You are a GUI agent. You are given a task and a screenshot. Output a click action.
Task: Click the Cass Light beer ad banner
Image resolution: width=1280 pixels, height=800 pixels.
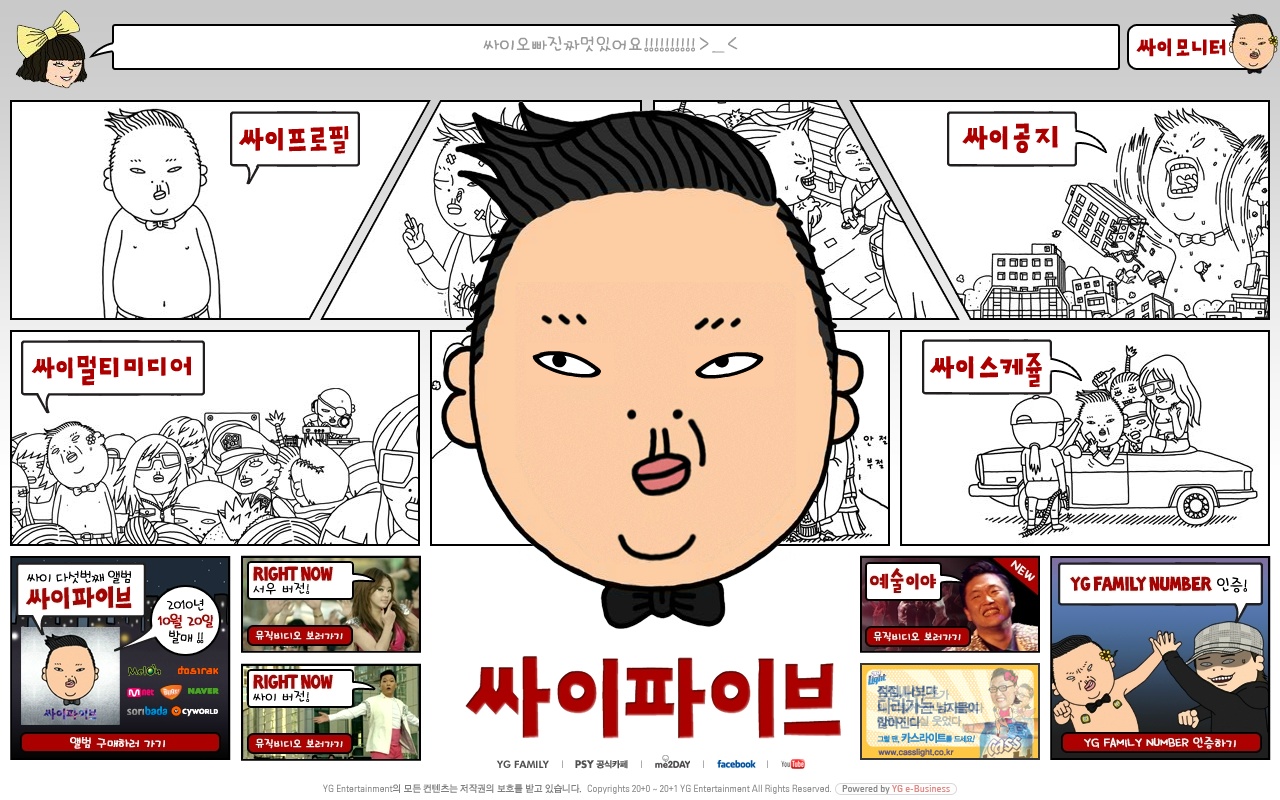click(x=950, y=712)
